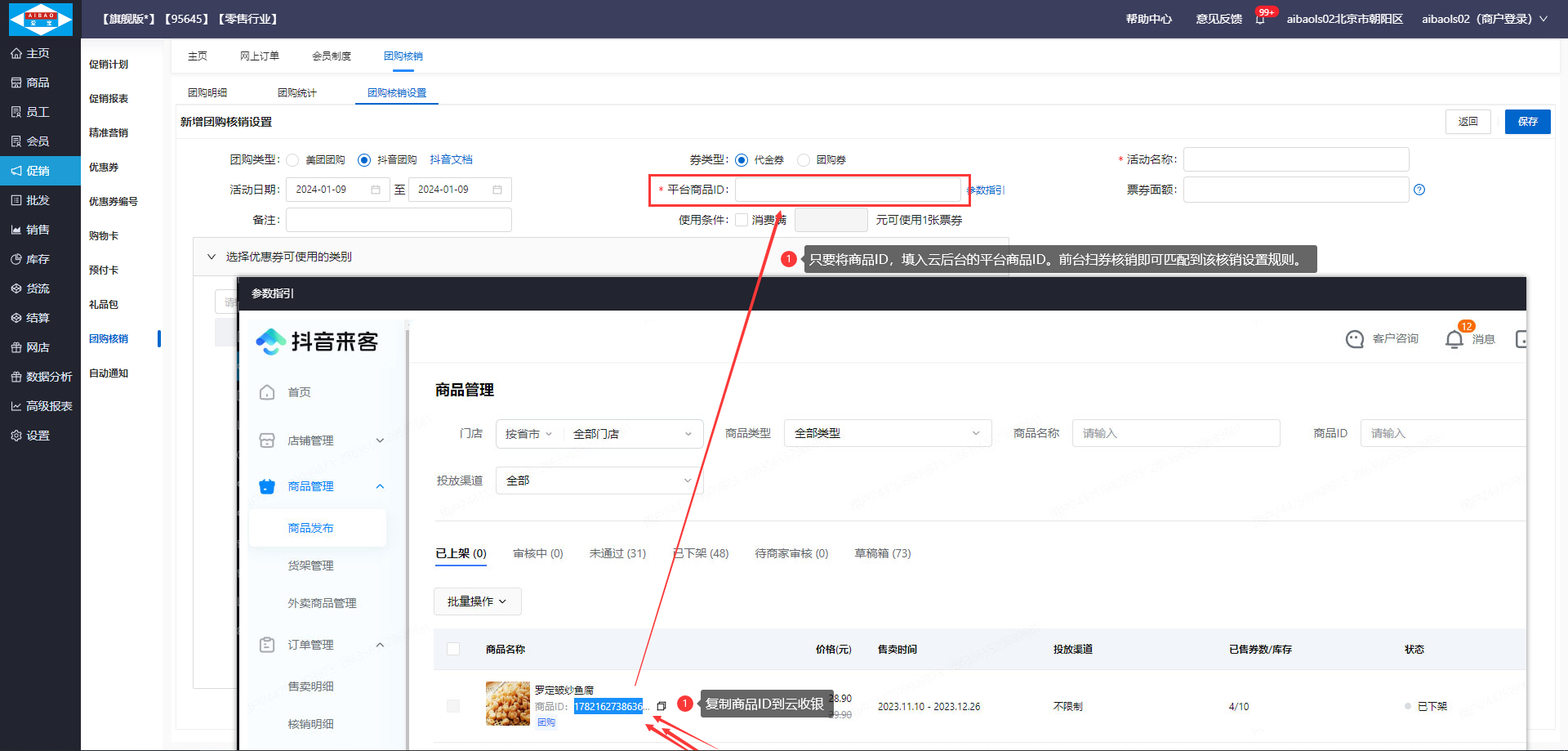
Task: Click the AIBAO logo icon
Action: pyautogui.click(x=40, y=19)
